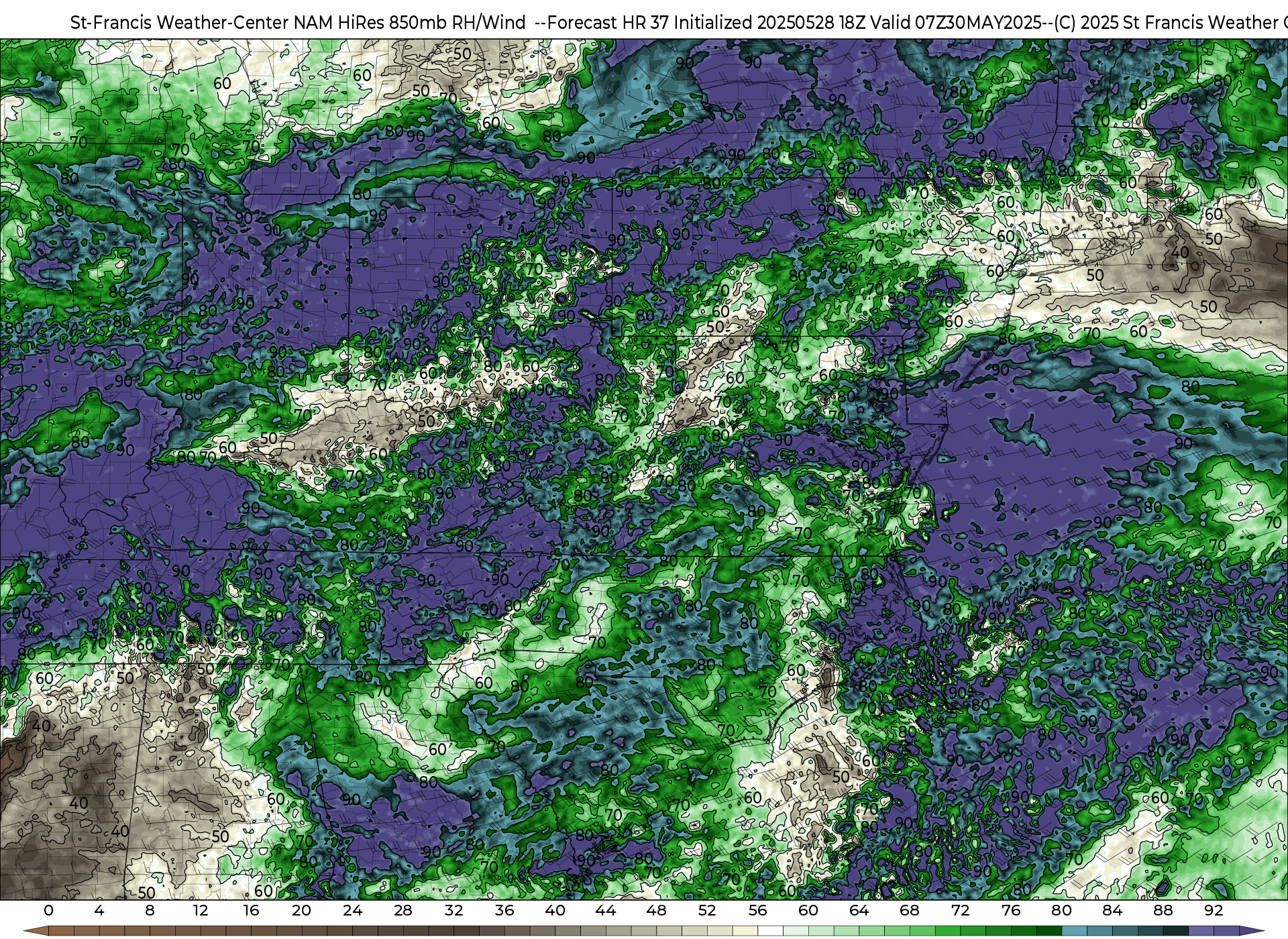Image resolution: width=1288 pixels, height=939 pixels.
Task: Click the colorbar tick label '36'
Action: [504, 911]
